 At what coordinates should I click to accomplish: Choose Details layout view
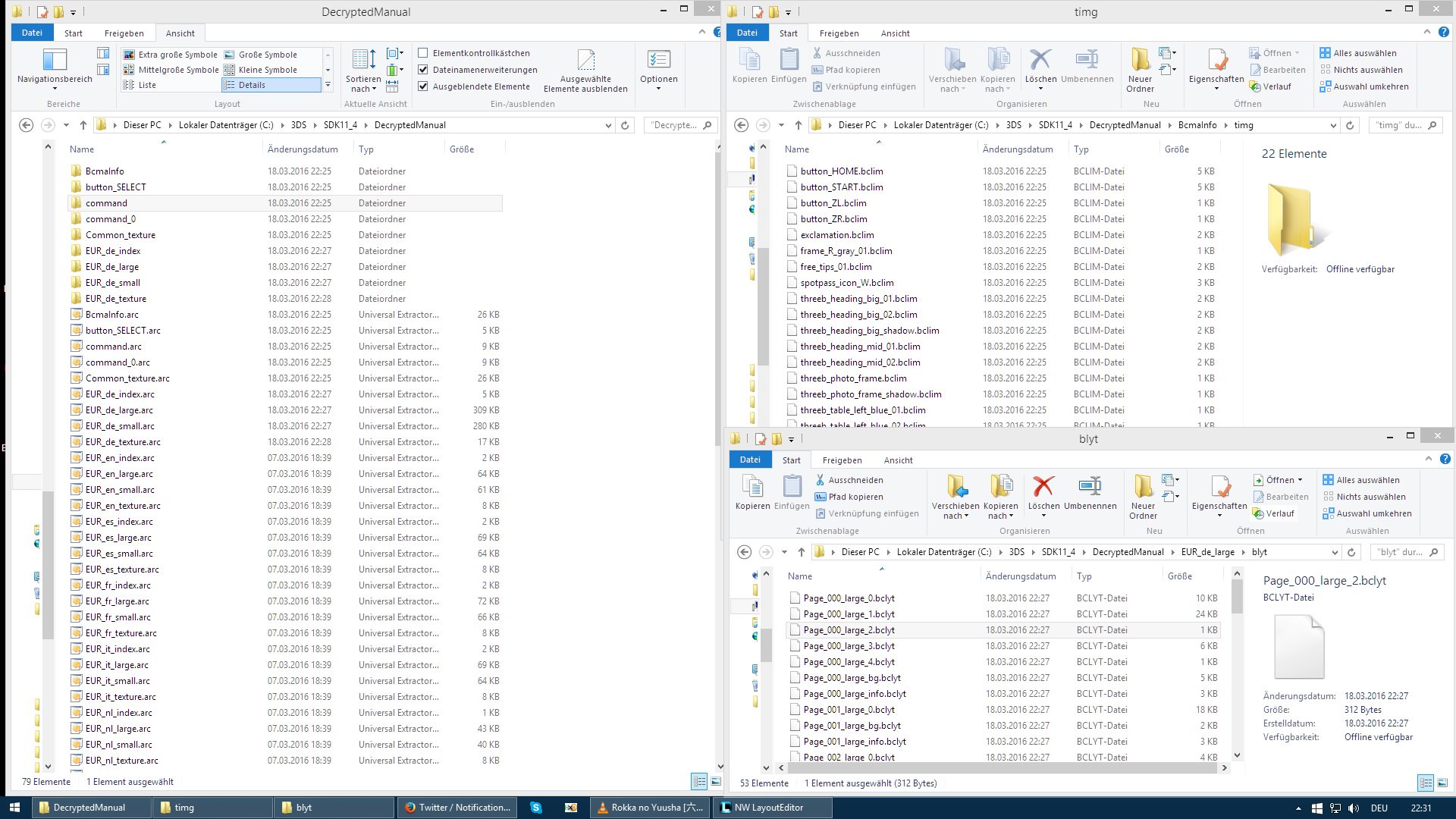pos(271,85)
